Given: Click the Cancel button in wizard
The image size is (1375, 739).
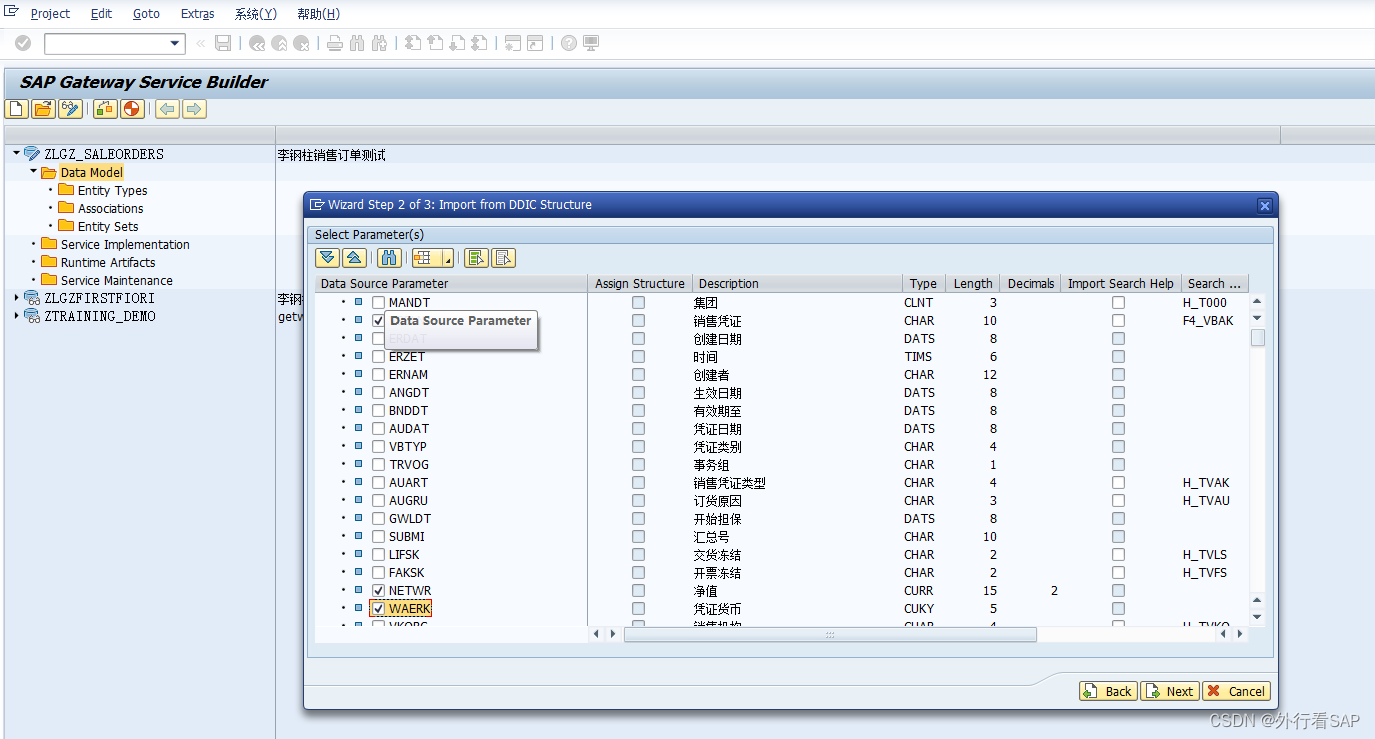Looking at the screenshot, I should [1236, 691].
